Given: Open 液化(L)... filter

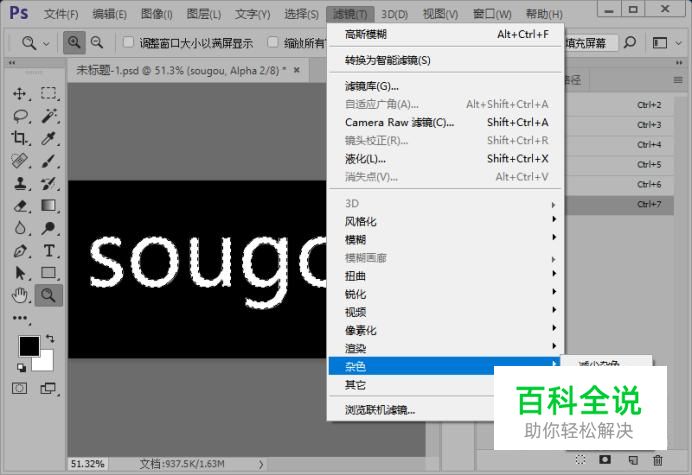Looking at the screenshot, I should (x=445, y=158).
